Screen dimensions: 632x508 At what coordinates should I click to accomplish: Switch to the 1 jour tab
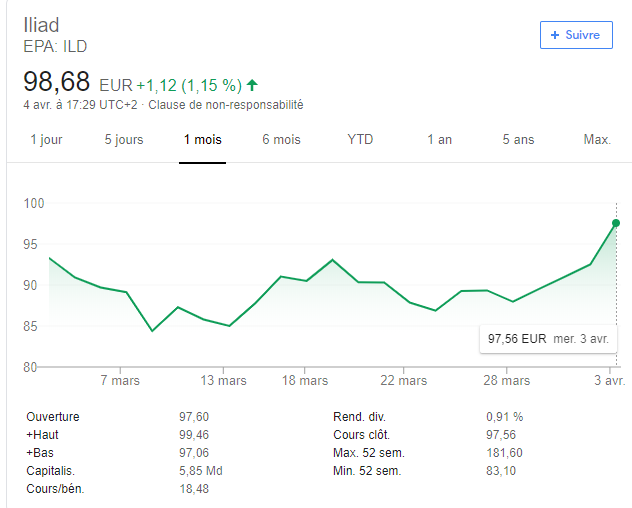tap(46, 140)
